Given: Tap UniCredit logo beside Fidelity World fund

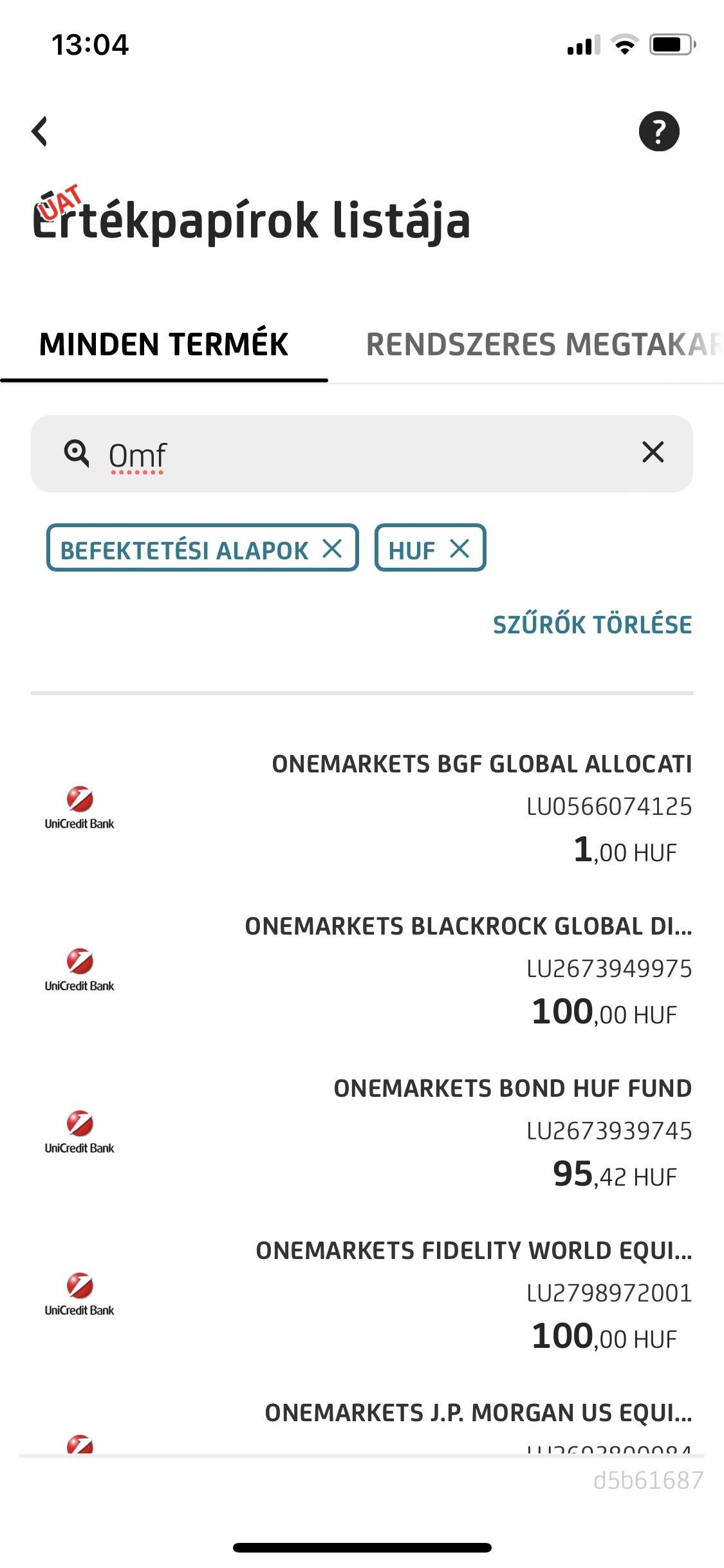Looking at the screenshot, I should coord(80,1294).
